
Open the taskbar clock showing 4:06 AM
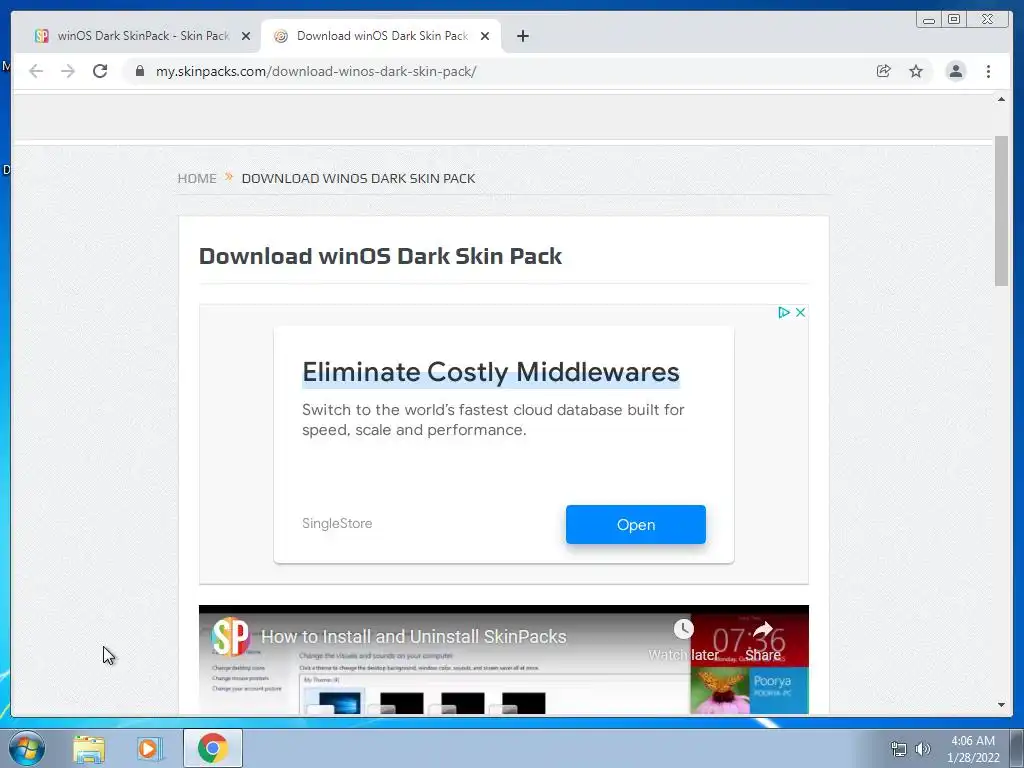click(x=973, y=749)
